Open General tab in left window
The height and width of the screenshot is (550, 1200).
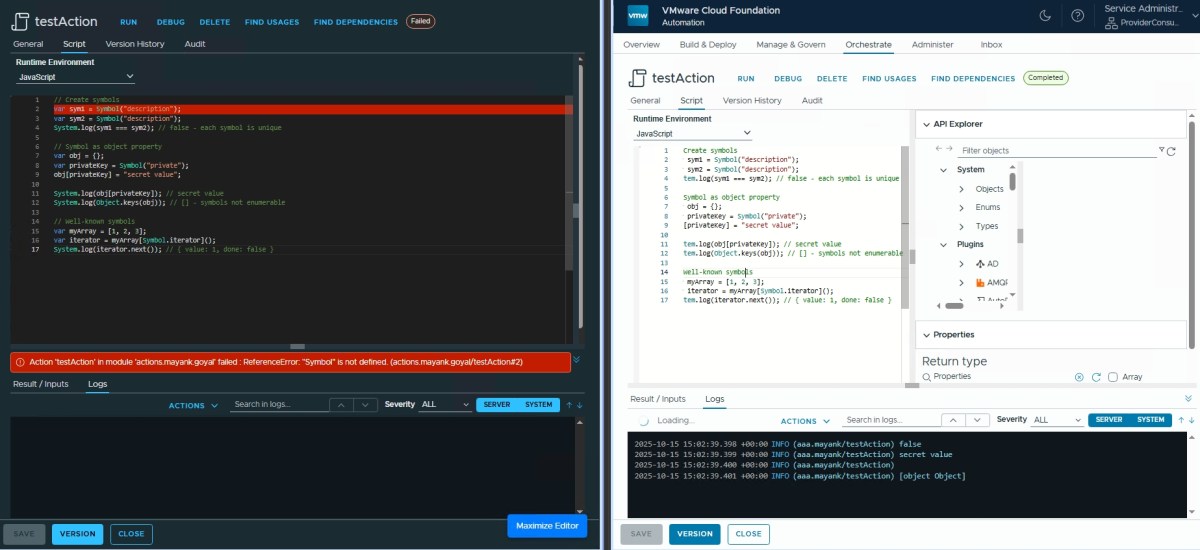[x=28, y=44]
